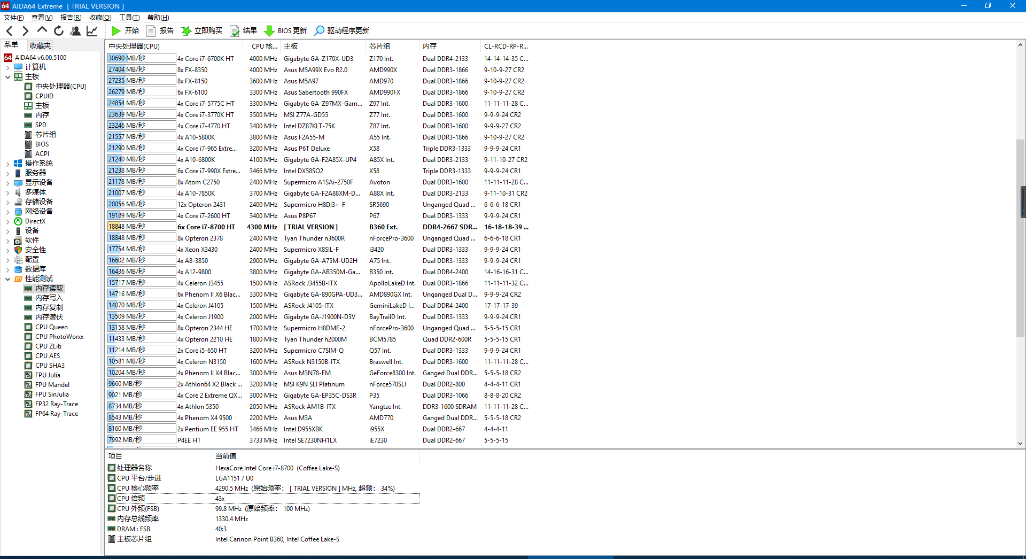Select the FPU SinJulia benchmark icon

pos(28,395)
